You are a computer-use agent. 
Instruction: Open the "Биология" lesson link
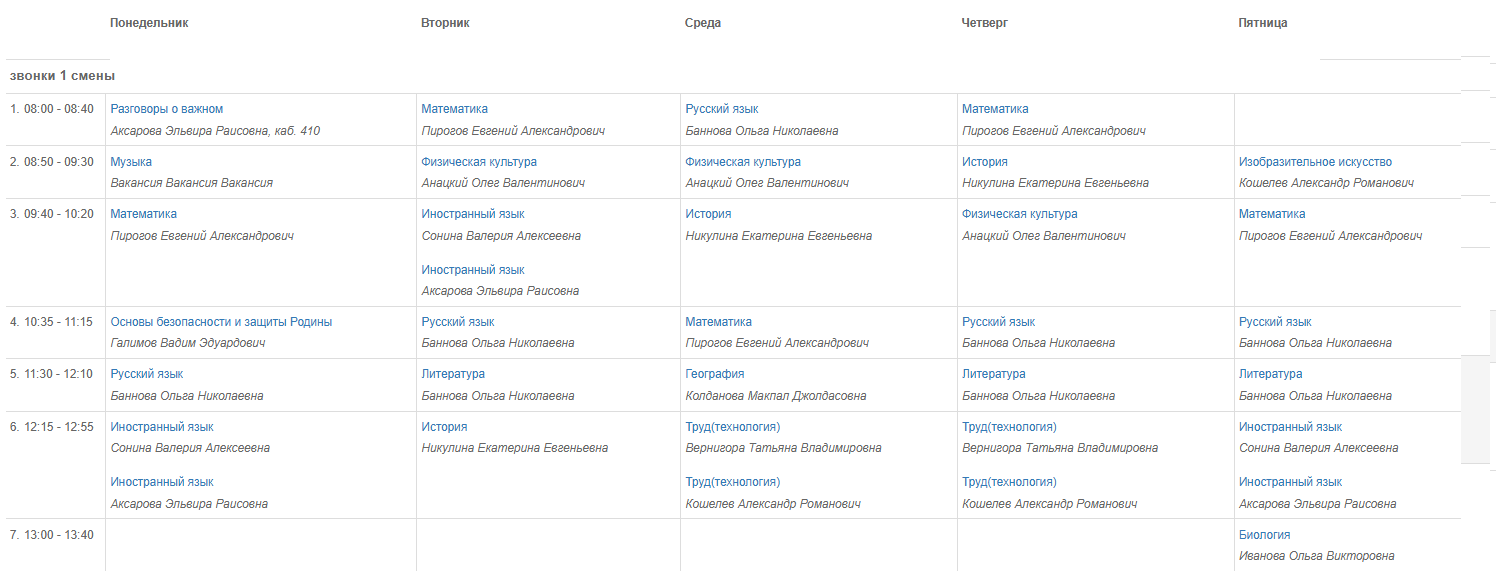[1264, 535]
